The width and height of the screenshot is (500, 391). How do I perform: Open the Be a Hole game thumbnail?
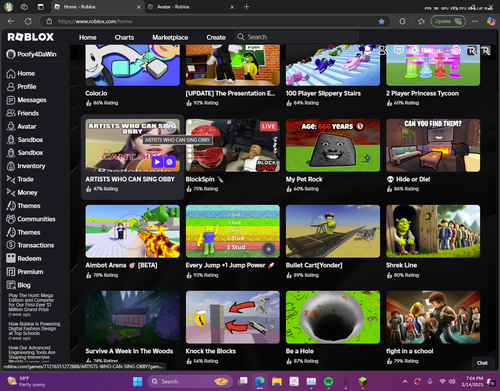[x=333, y=317]
